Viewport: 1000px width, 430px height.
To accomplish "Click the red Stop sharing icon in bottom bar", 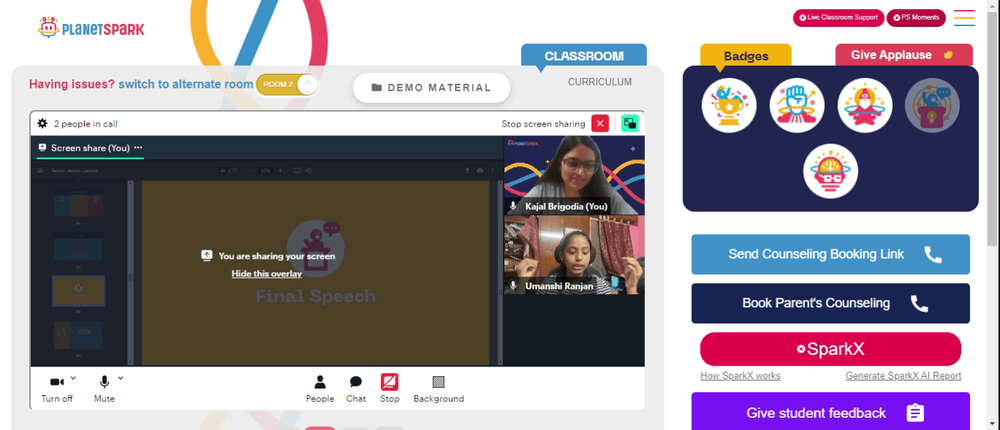I will 390,382.
